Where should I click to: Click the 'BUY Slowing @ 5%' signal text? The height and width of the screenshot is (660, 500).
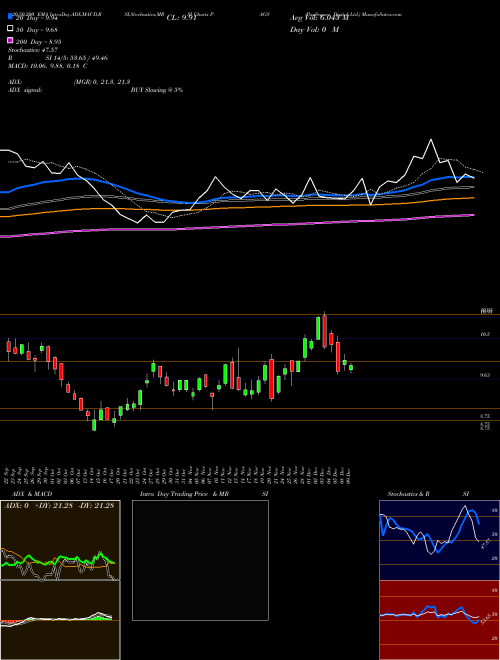pyautogui.click(x=157, y=90)
